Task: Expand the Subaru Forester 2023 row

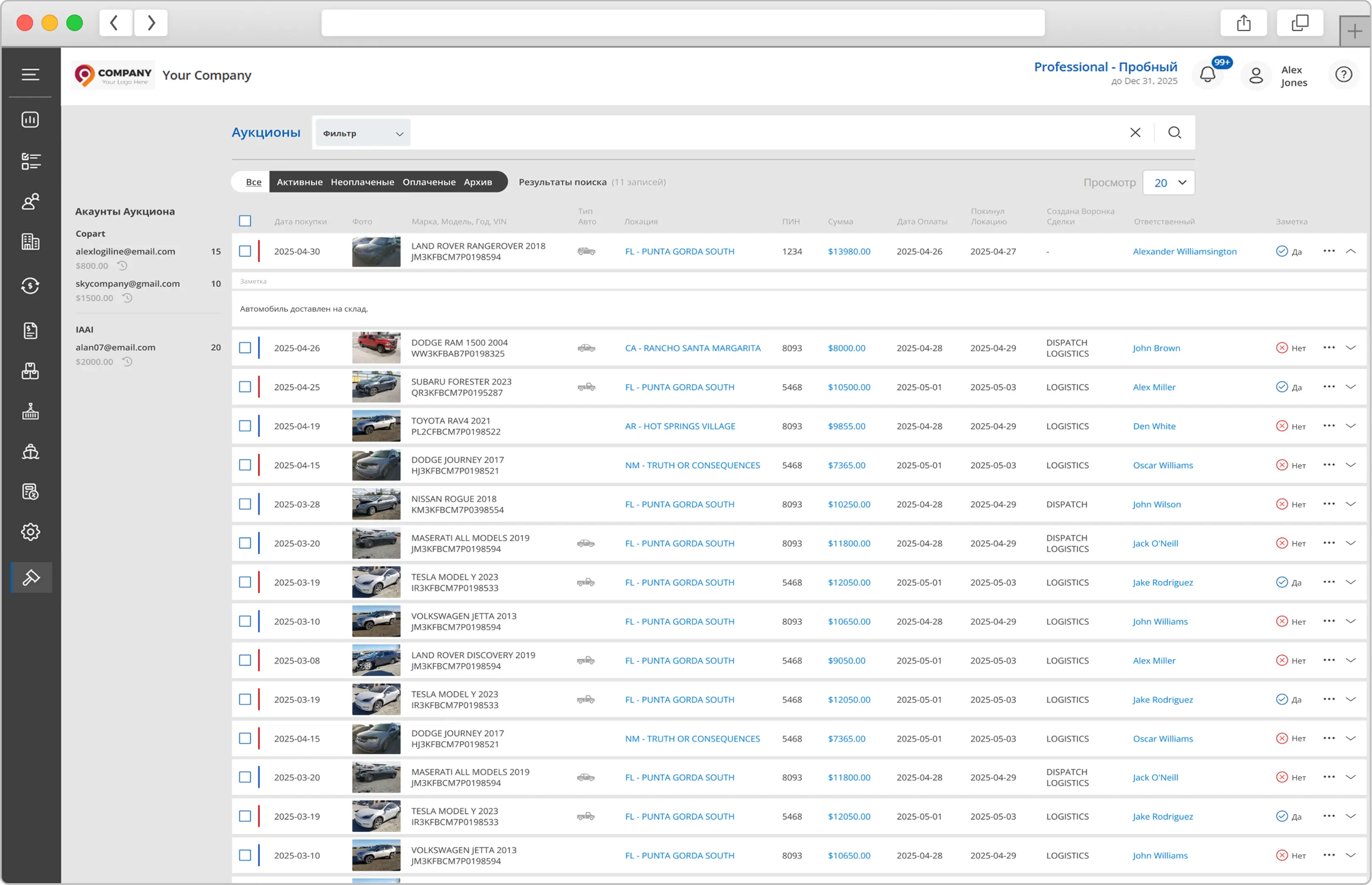Action: pos(1351,387)
